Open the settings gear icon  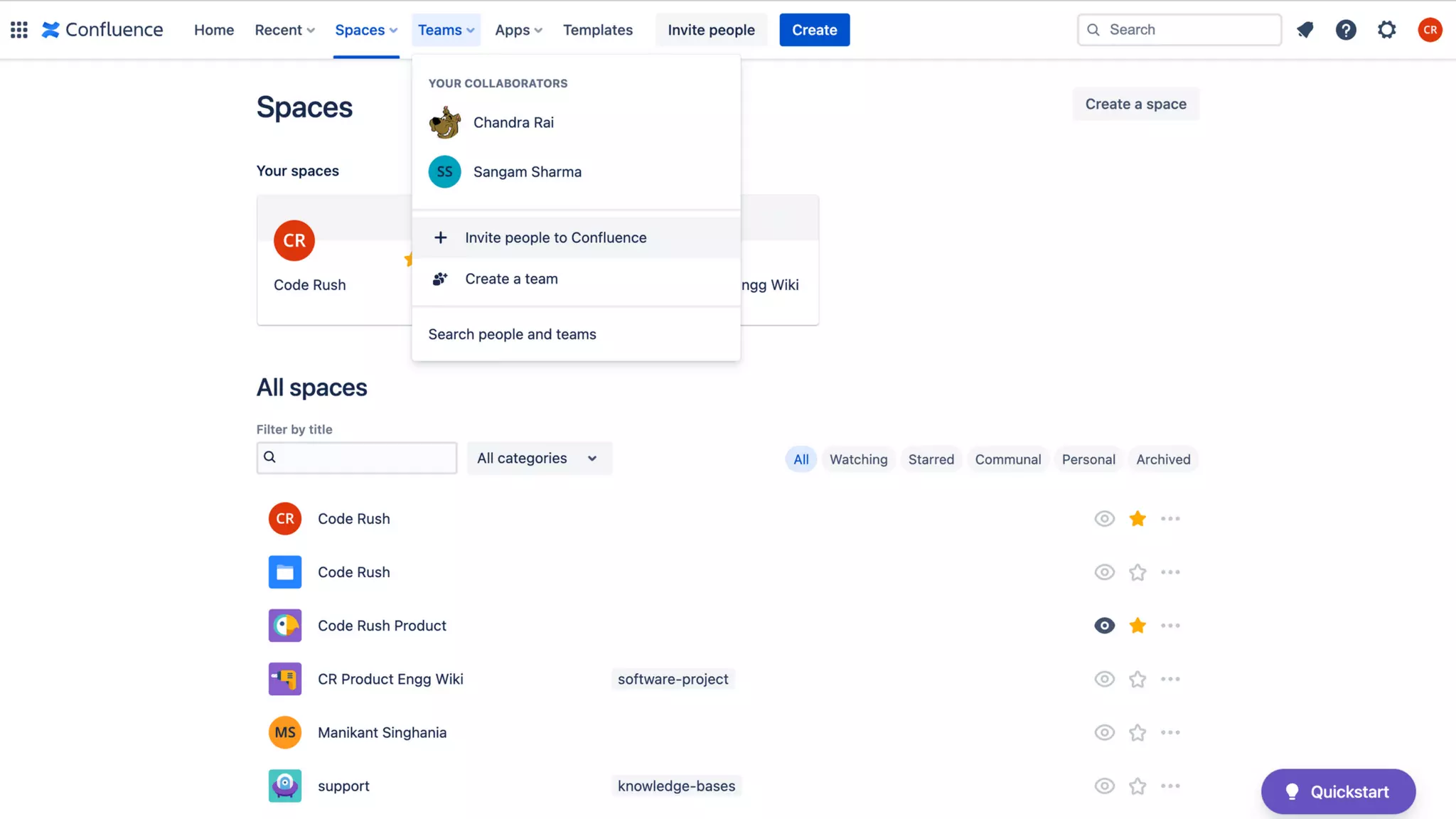click(x=1386, y=30)
